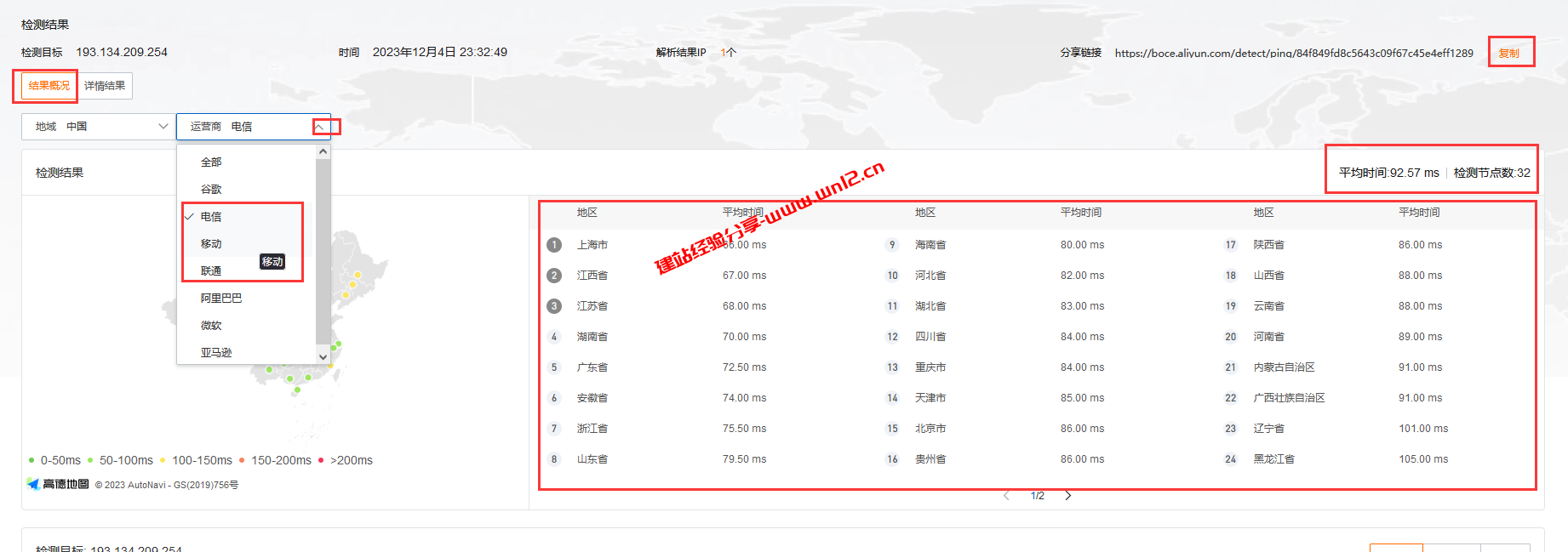This screenshot has height=552, width=1568.
Task: Click 高德地图 logo
Action: [x=58, y=484]
